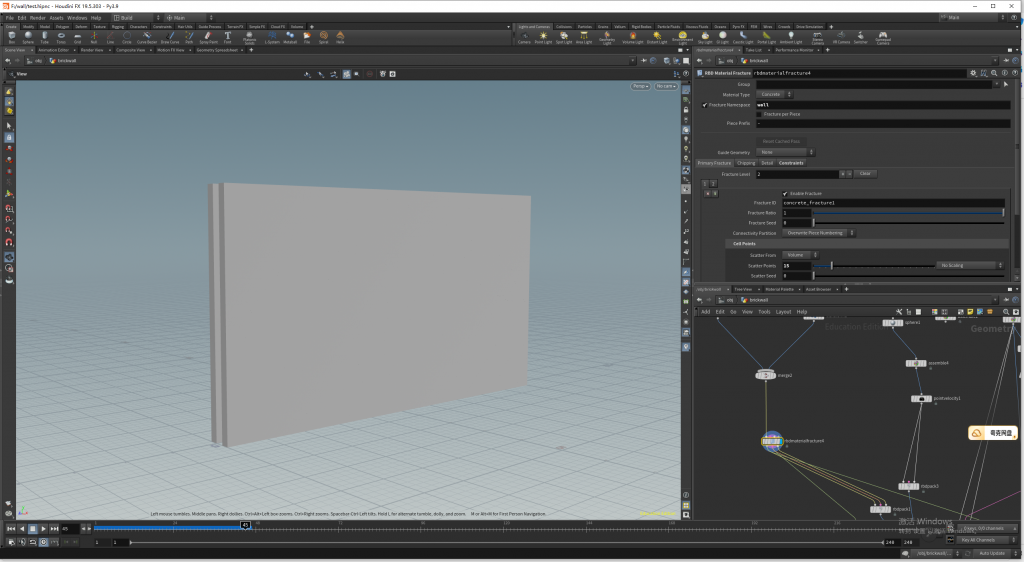Select the L-System shelf tool
Image resolution: width=1024 pixels, height=562 pixels.
pyautogui.click(x=272, y=37)
